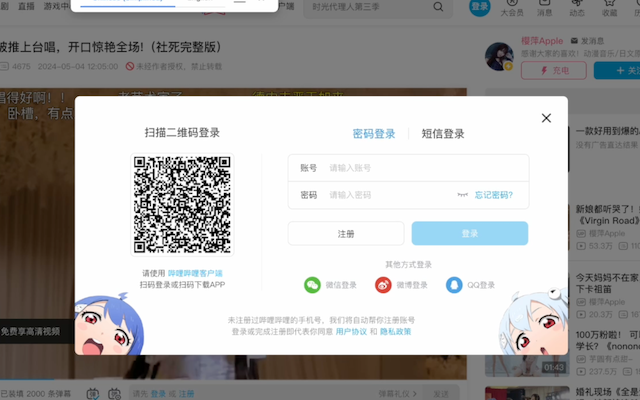Viewport: 640px width, 400px height.
Task: Open 直播 in top navigation
Action: [x=26, y=6]
